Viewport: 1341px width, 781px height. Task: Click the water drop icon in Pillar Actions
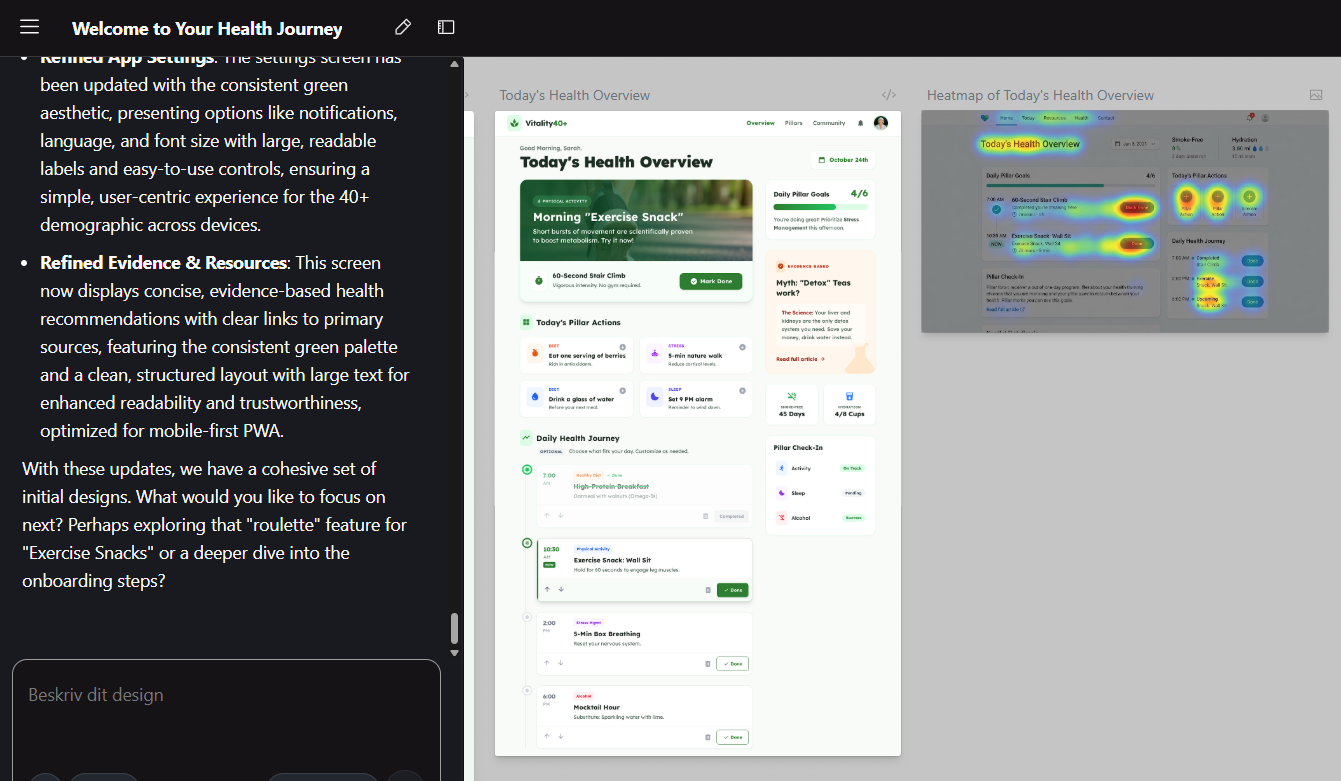coord(535,397)
